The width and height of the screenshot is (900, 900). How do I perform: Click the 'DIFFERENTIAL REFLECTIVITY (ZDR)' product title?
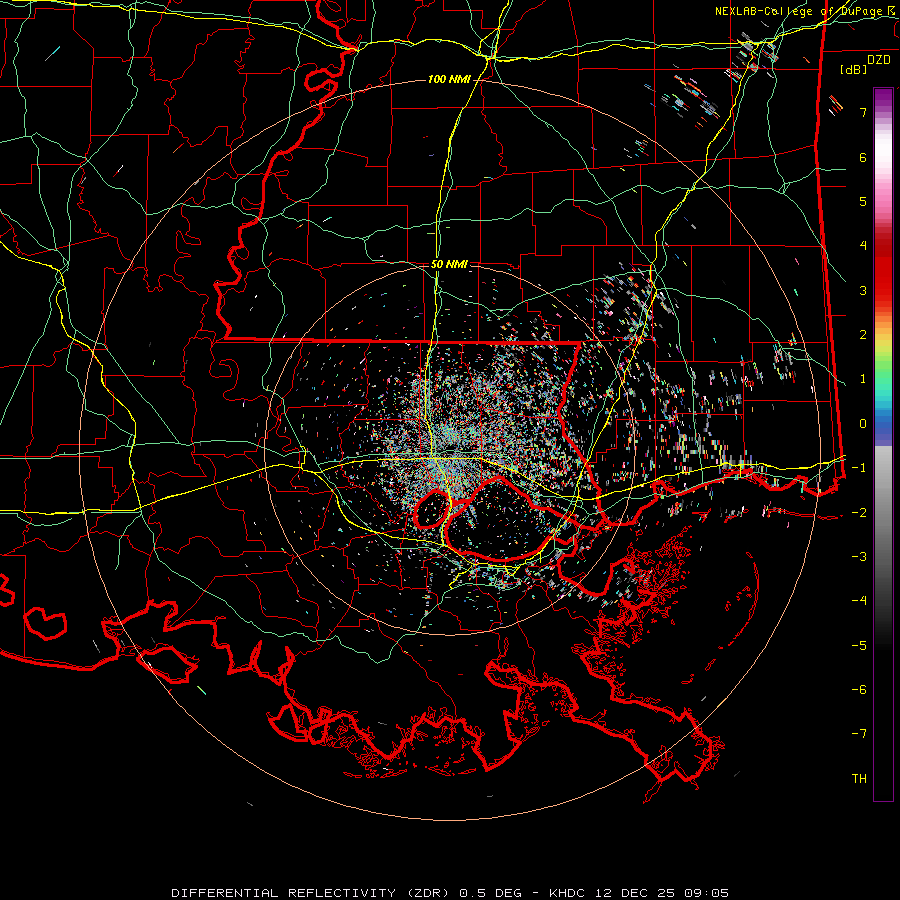[x=312, y=893]
